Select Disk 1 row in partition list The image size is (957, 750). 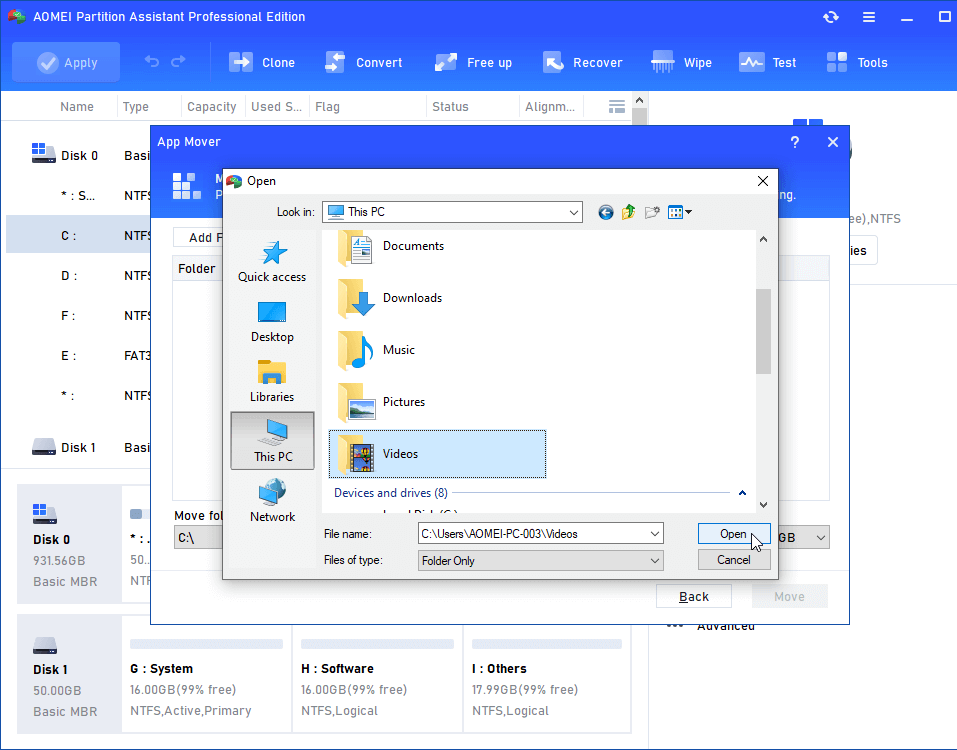coord(78,447)
